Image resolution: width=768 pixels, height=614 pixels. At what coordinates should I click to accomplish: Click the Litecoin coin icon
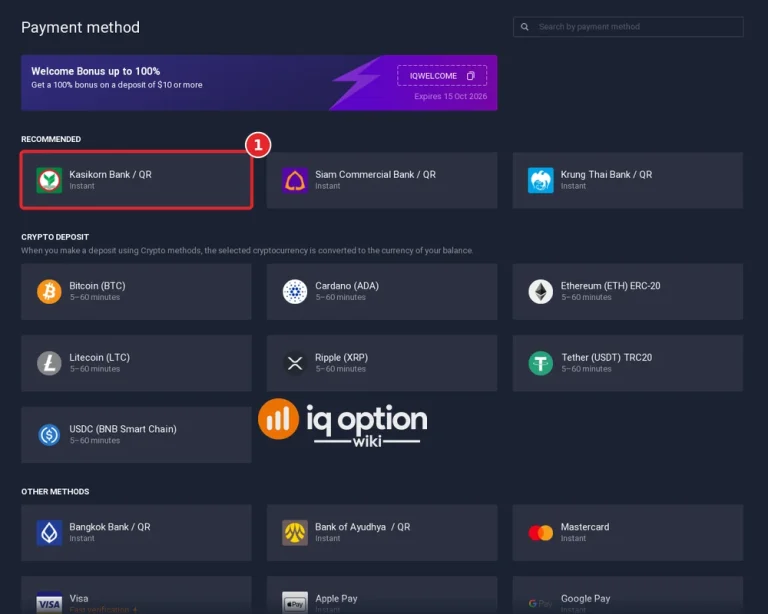[x=49, y=363]
